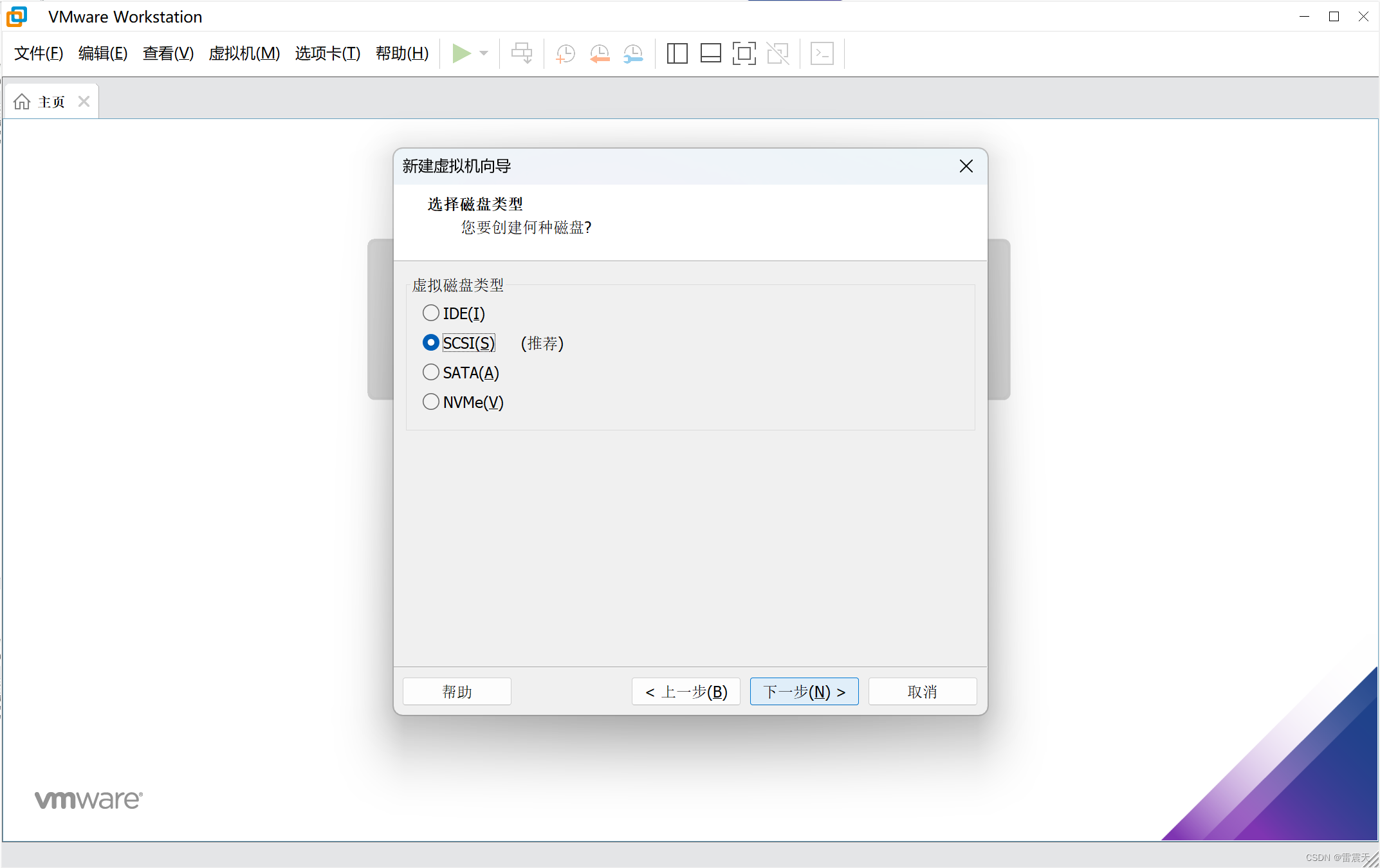Click the Take Snapshot toolbar icon
The width and height of the screenshot is (1380, 868).
[x=566, y=53]
